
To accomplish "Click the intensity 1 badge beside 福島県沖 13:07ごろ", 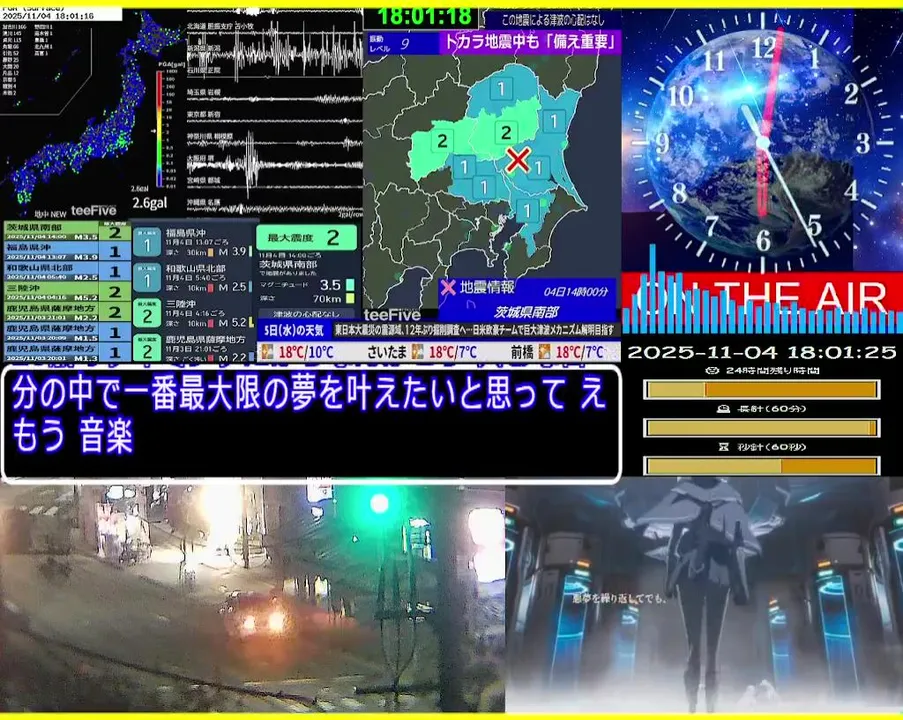I will coord(147,243).
